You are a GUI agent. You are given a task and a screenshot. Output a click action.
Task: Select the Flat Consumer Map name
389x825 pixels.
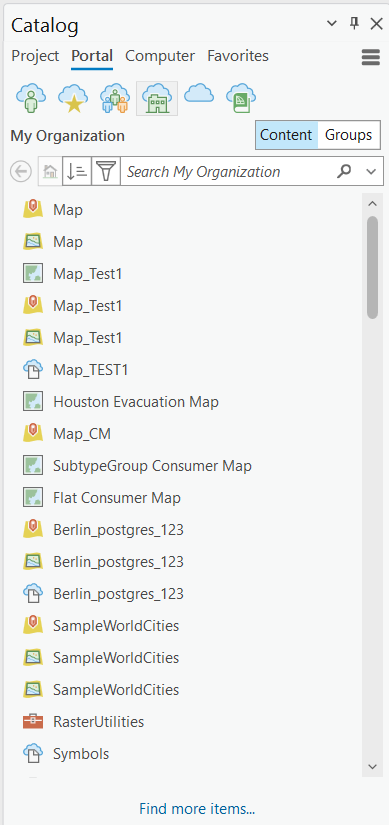tap(117, 498)
